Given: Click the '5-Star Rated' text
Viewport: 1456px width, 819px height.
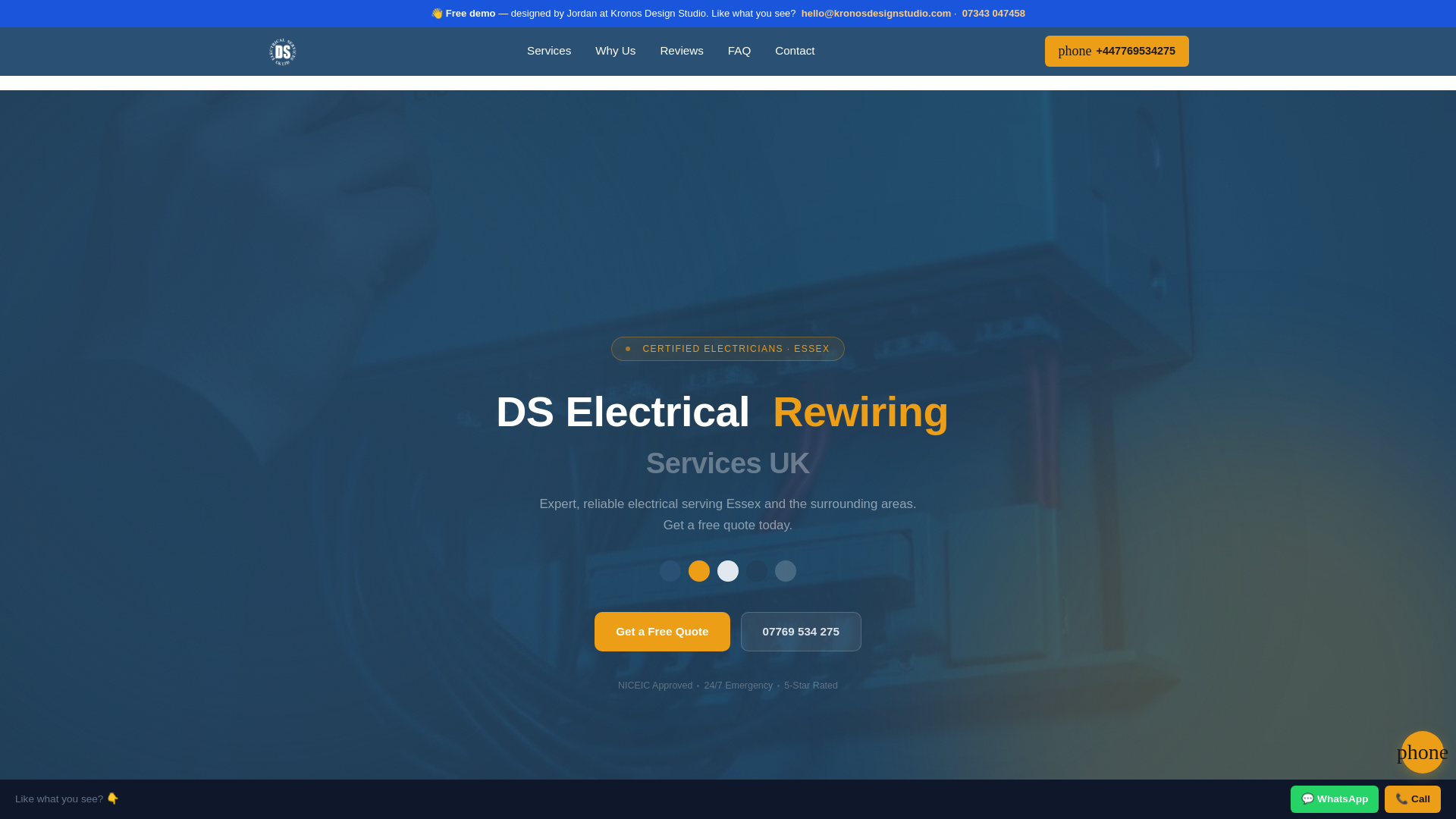Looking at the screenshot, I should point(811,686).
